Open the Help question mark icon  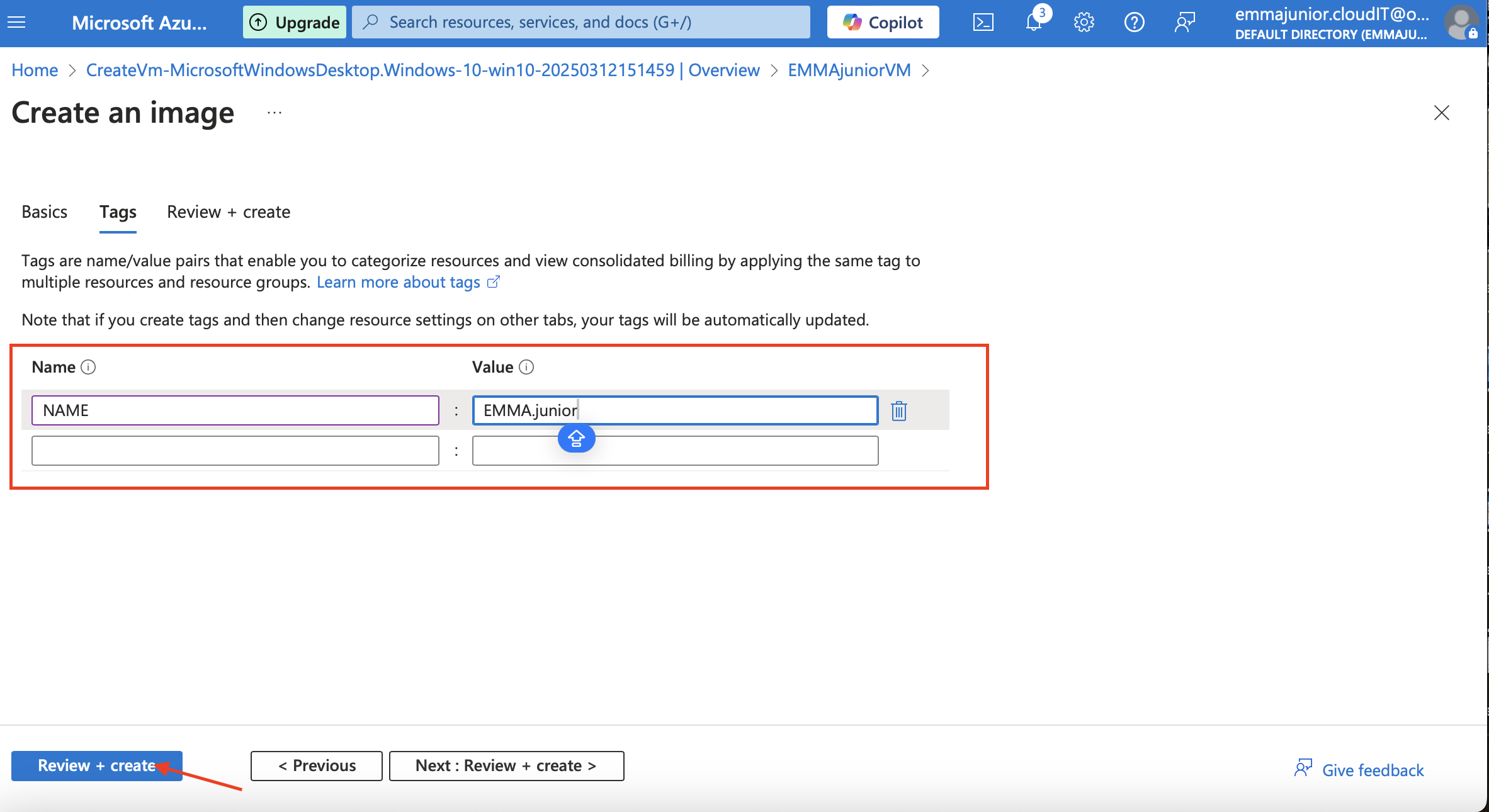pyautogui.click(x=1134, y=23)
